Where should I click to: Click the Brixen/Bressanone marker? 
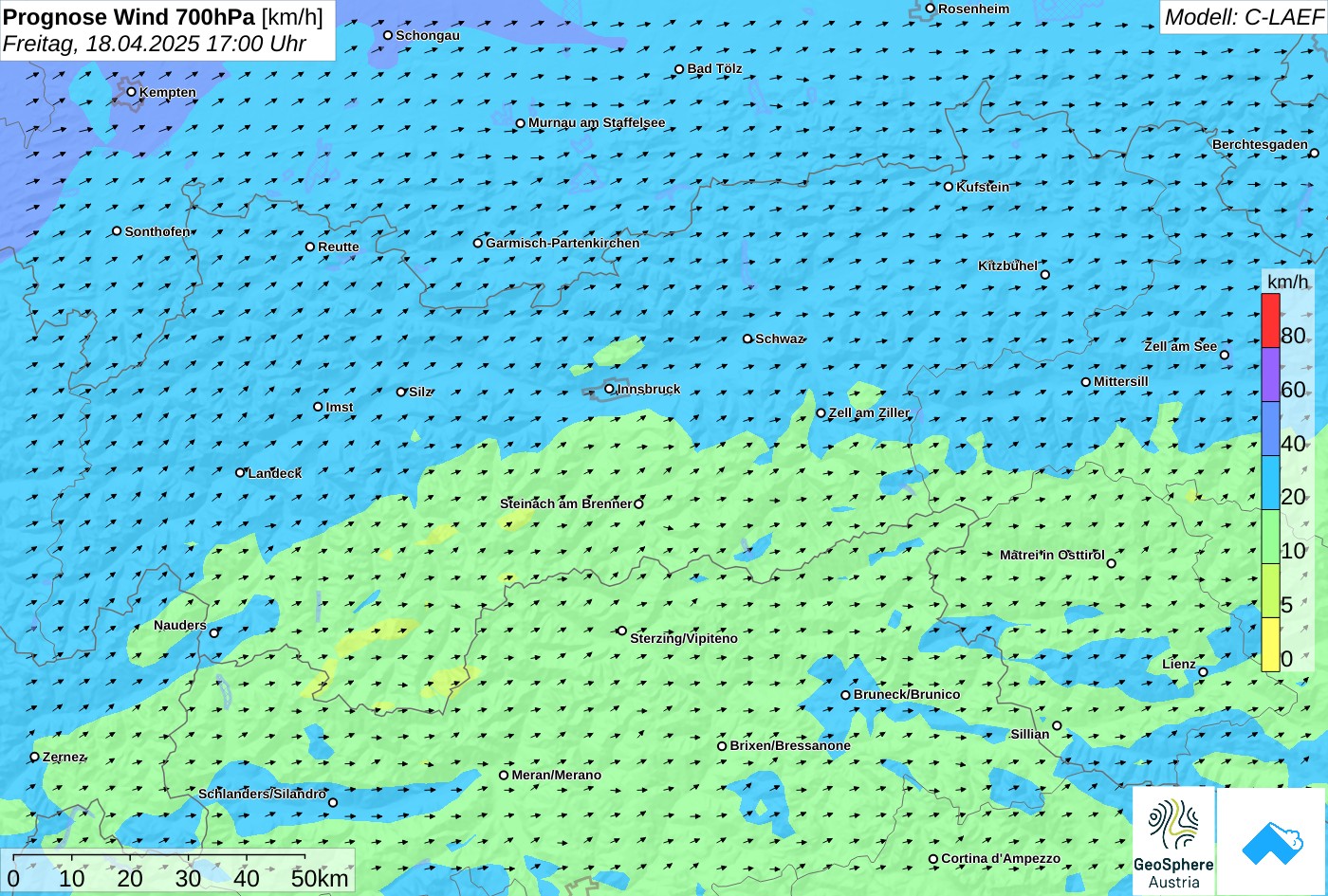click(722, 746)
